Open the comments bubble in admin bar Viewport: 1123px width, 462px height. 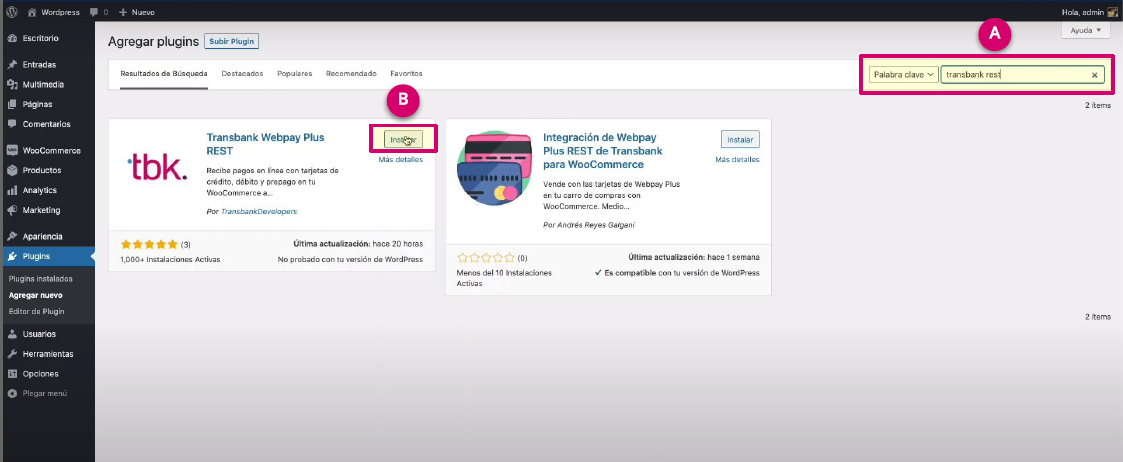pyautogui.click(x=100, y=12)
